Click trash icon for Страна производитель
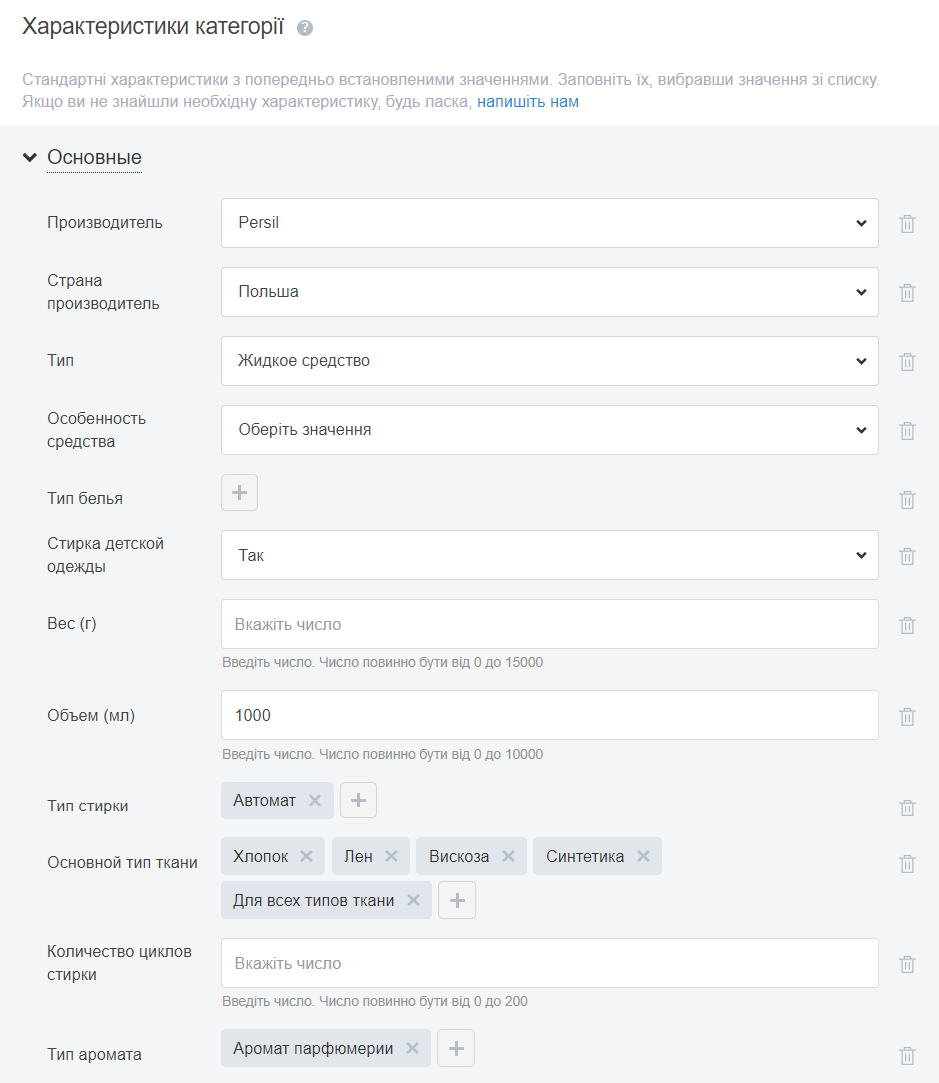 (x=907, y=293)
